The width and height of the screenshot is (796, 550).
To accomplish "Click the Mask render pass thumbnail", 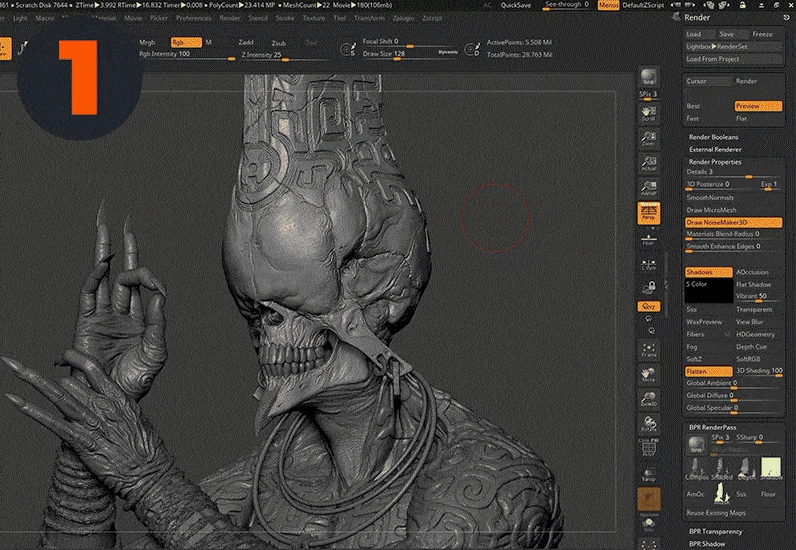I will [x=721, y=493].
